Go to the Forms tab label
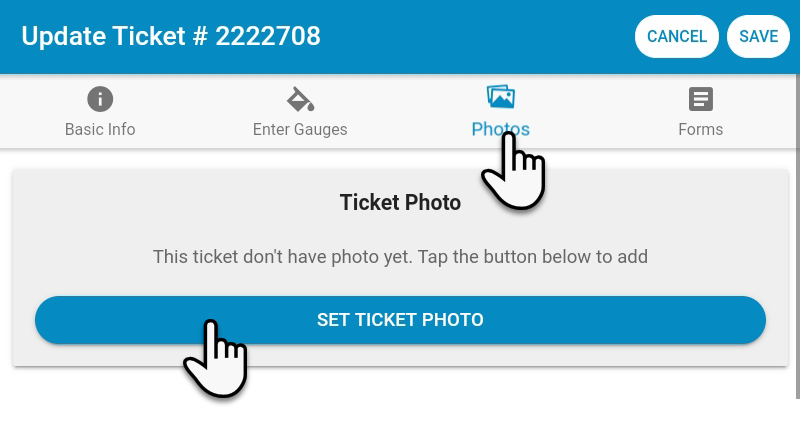The height and width of the screenshot is (426, 800). pyautogui.click(x=701, y=129)
